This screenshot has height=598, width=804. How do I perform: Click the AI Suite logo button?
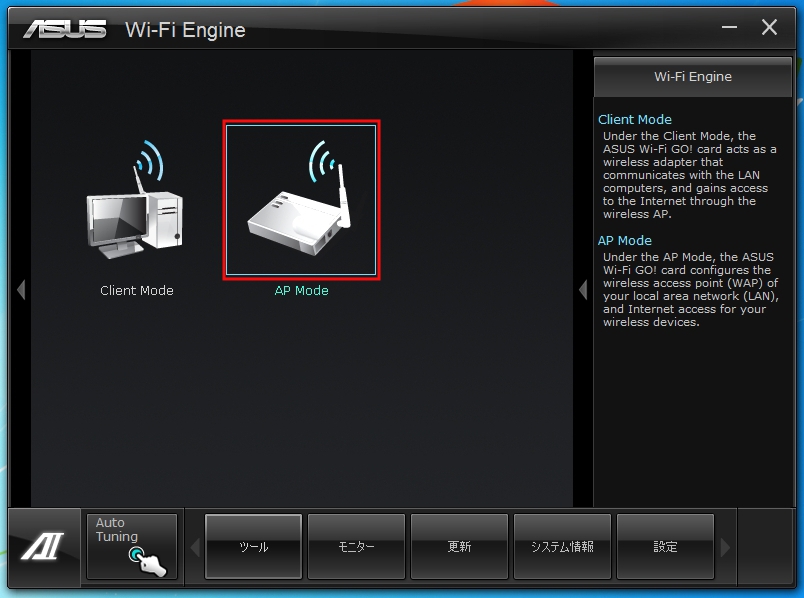pyautogui.click(x=44, y=546)
